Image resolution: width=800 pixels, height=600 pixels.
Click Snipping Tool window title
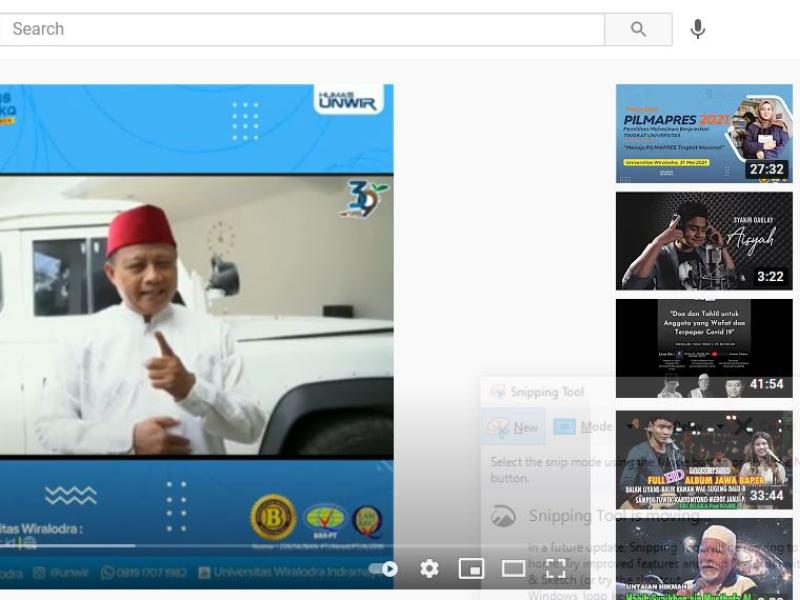coord(546,392)
